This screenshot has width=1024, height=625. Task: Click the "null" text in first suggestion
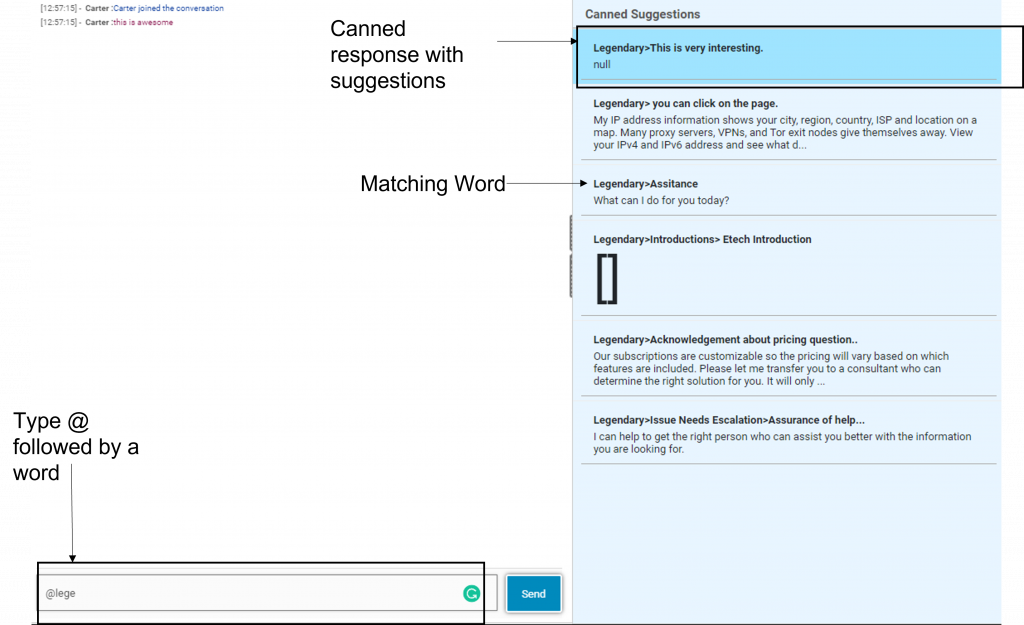pos(602,65)
